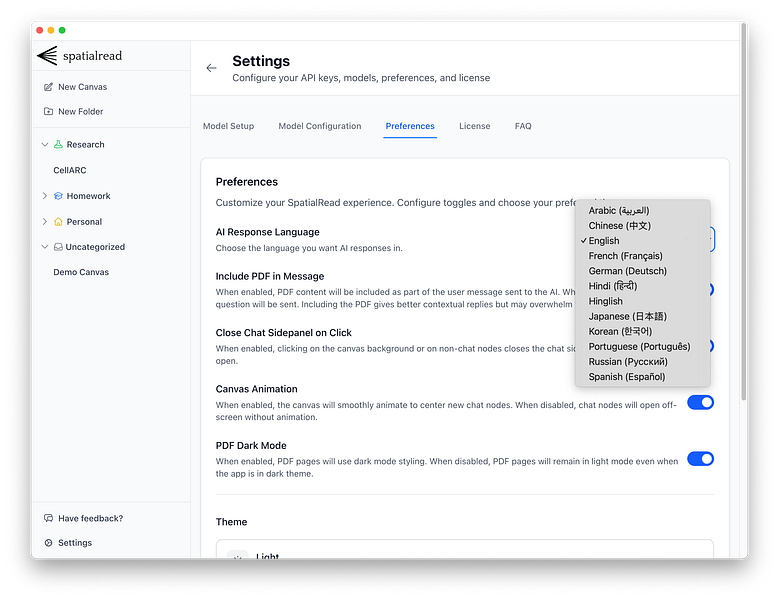Select the Personal folder label
This screenshot has height=600, width=779.
click(84, 222)
